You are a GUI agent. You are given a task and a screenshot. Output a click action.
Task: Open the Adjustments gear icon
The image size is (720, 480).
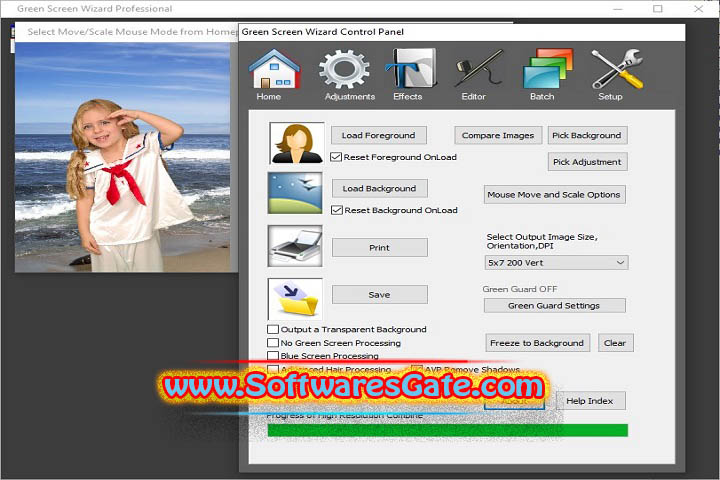[x=344, y=70]
